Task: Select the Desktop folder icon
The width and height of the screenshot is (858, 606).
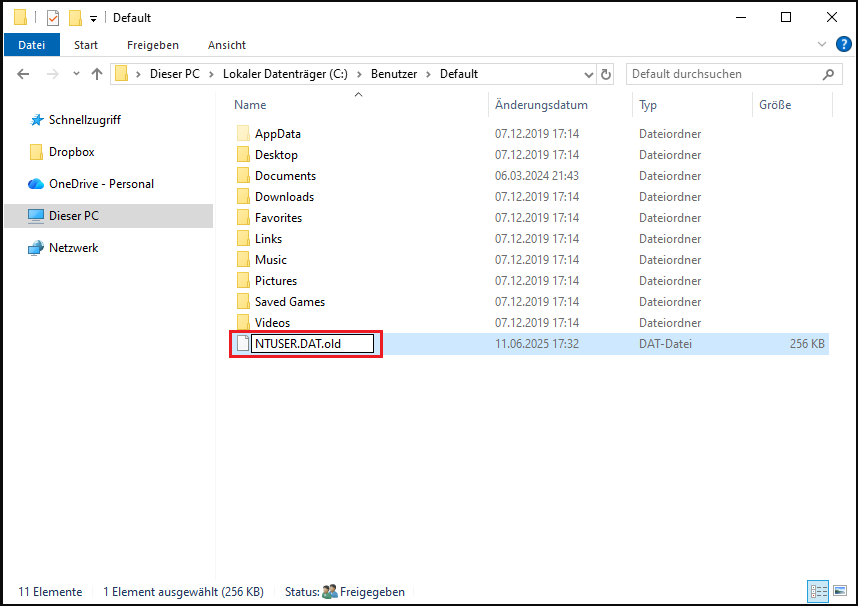Action: [244, 154]
